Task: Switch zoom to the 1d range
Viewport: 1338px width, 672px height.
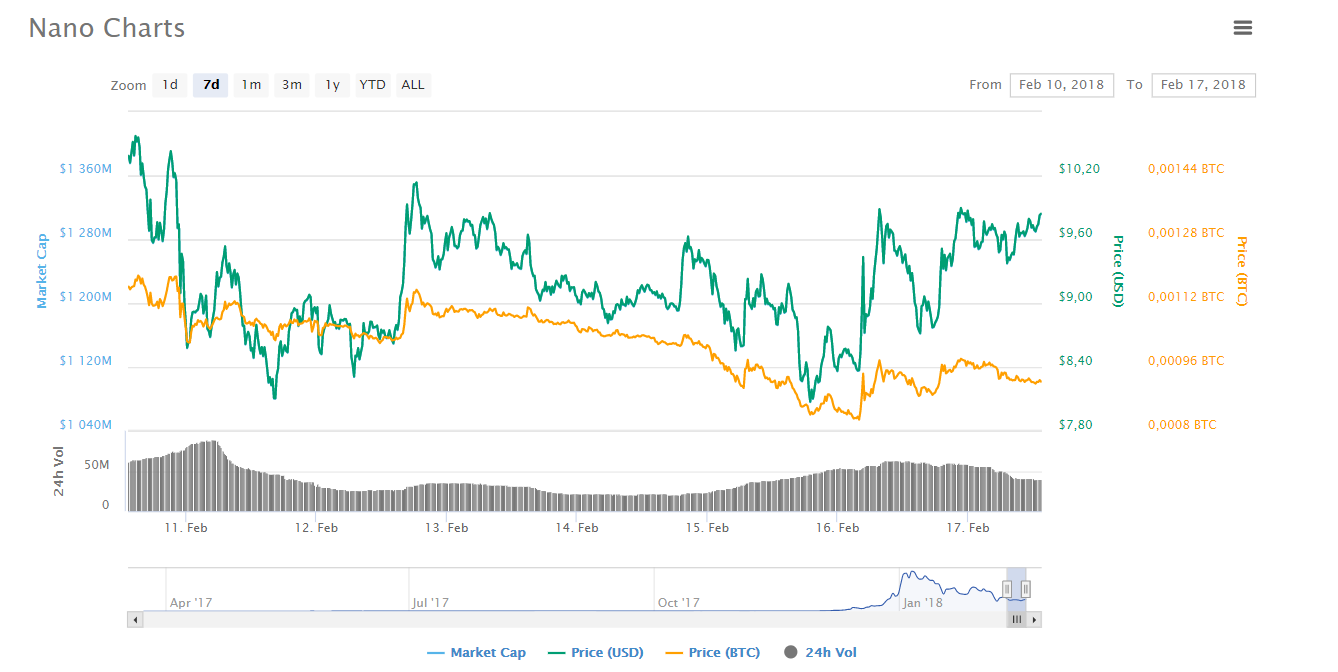Action: [170, 85]
